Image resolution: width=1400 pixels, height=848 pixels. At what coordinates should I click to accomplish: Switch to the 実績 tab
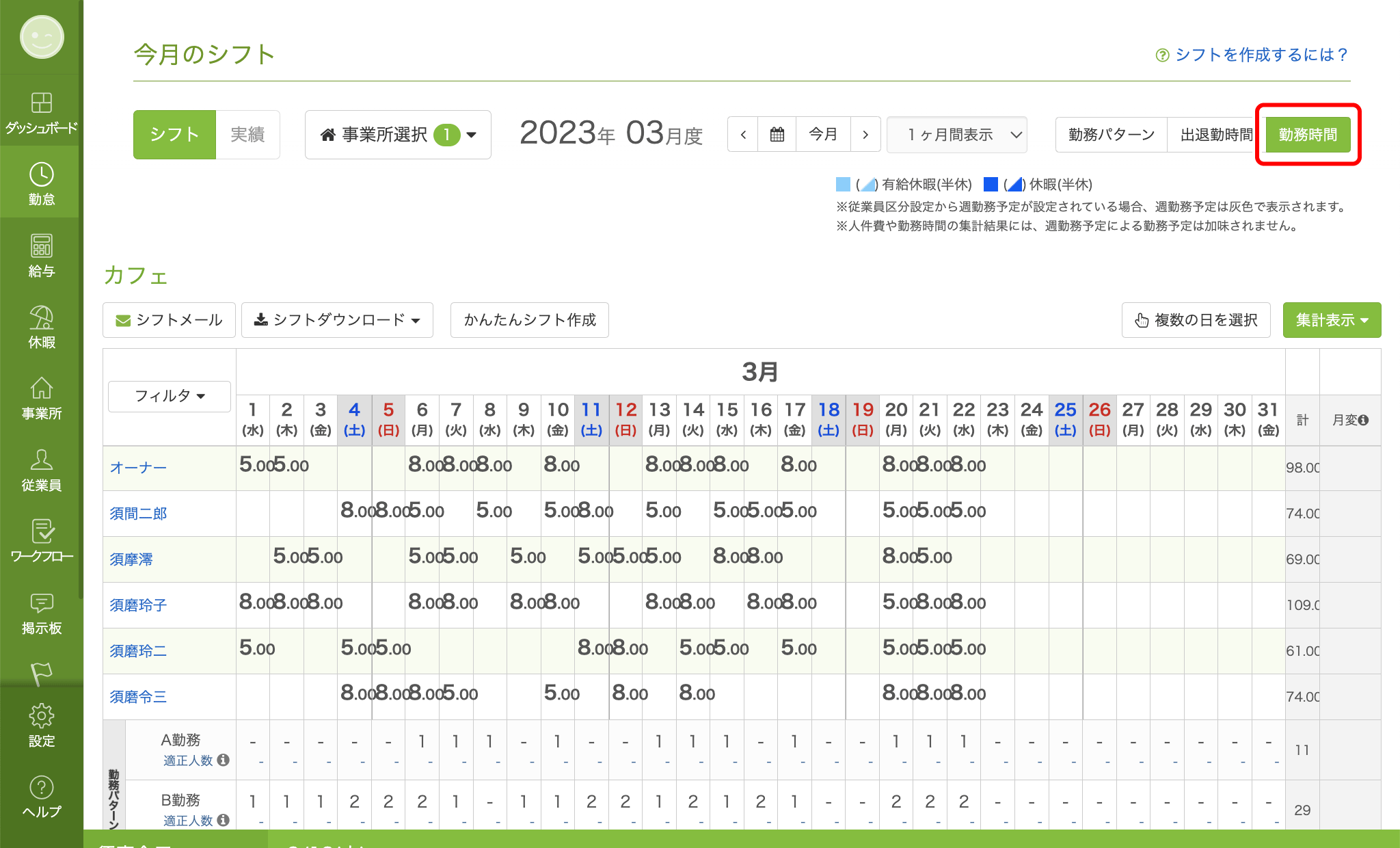click(x=247, y=135)
